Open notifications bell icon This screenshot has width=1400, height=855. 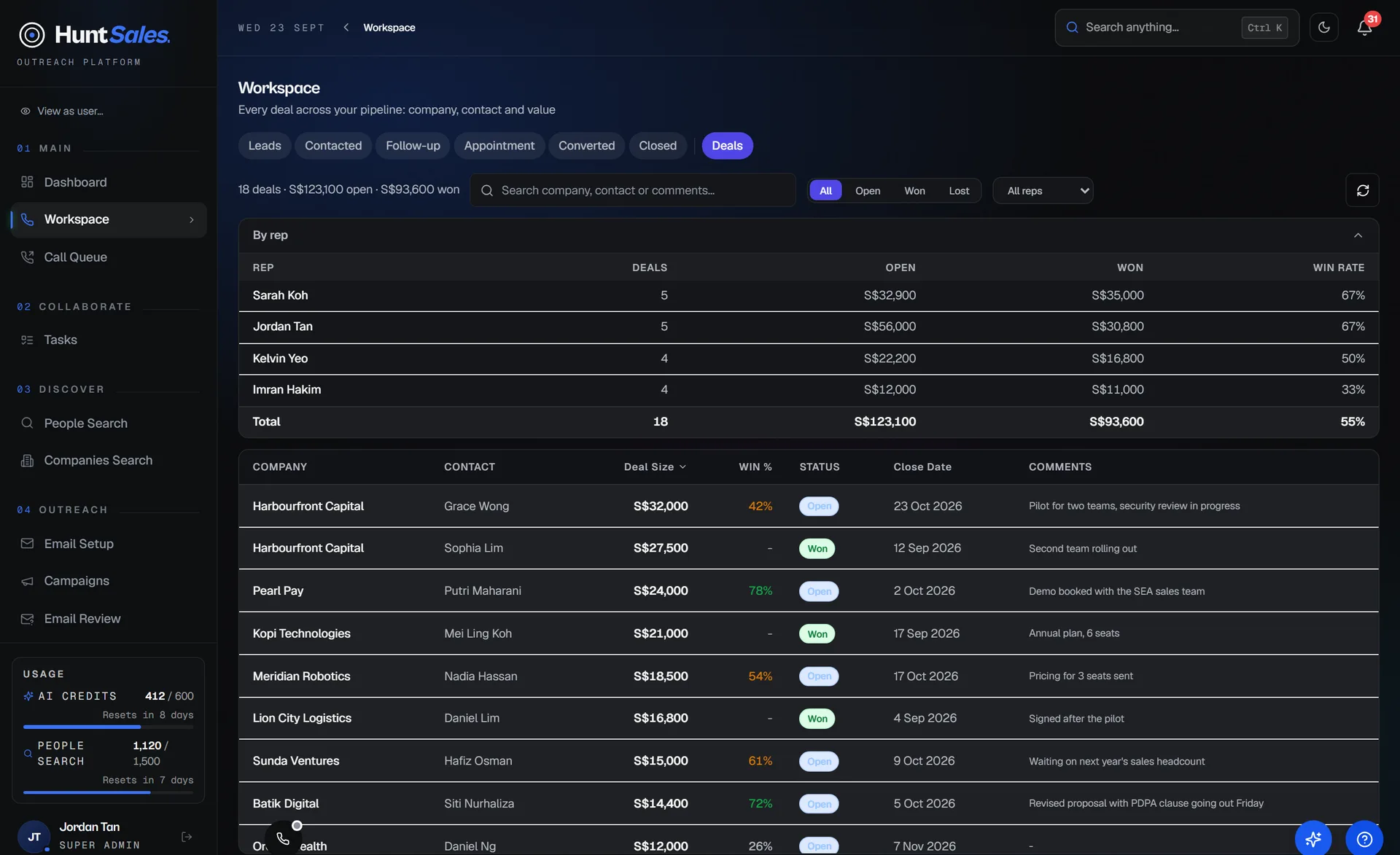(x=1364, y=28)
